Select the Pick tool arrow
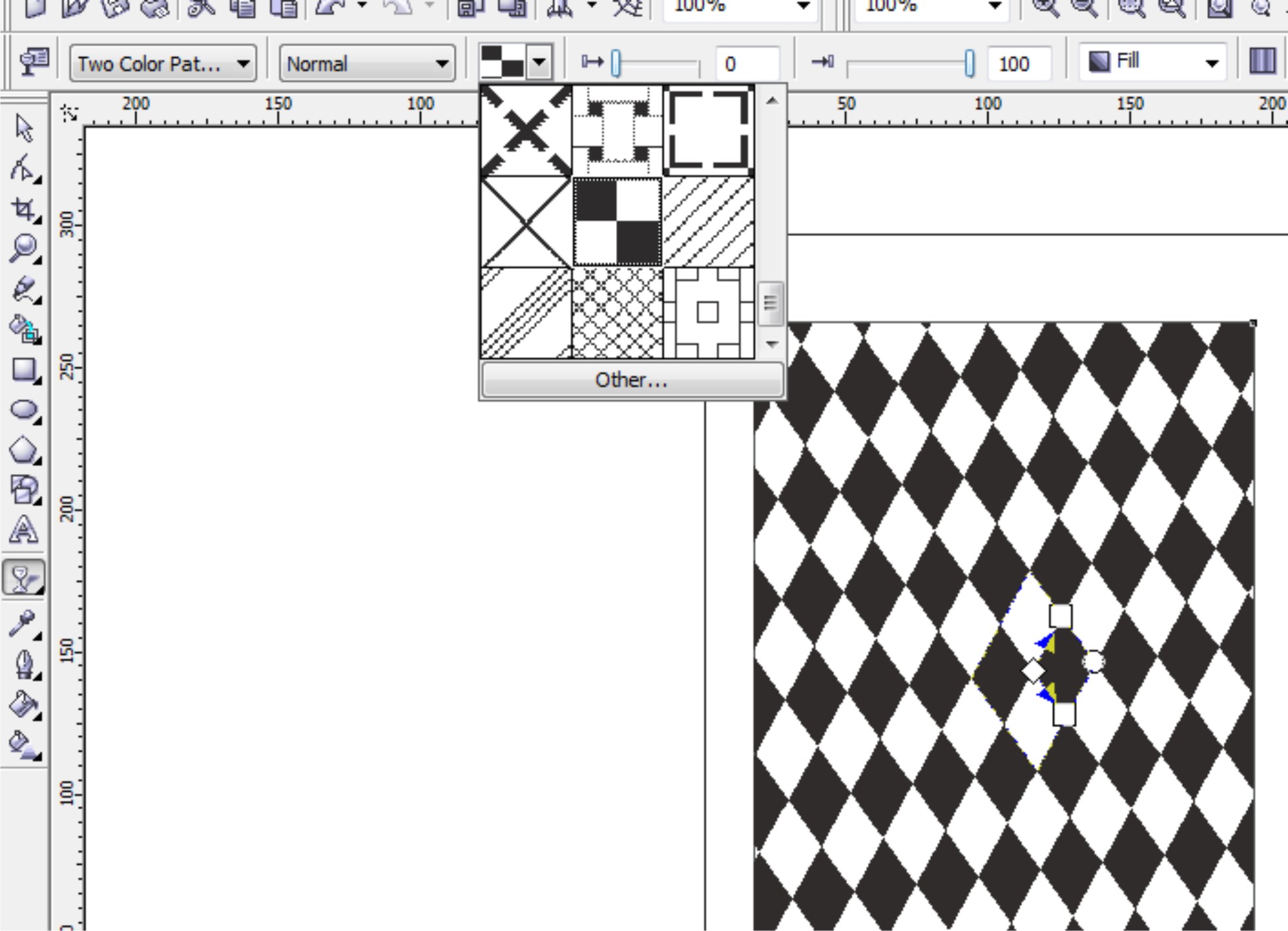The image size is (1288, 931). coord(24,128)
